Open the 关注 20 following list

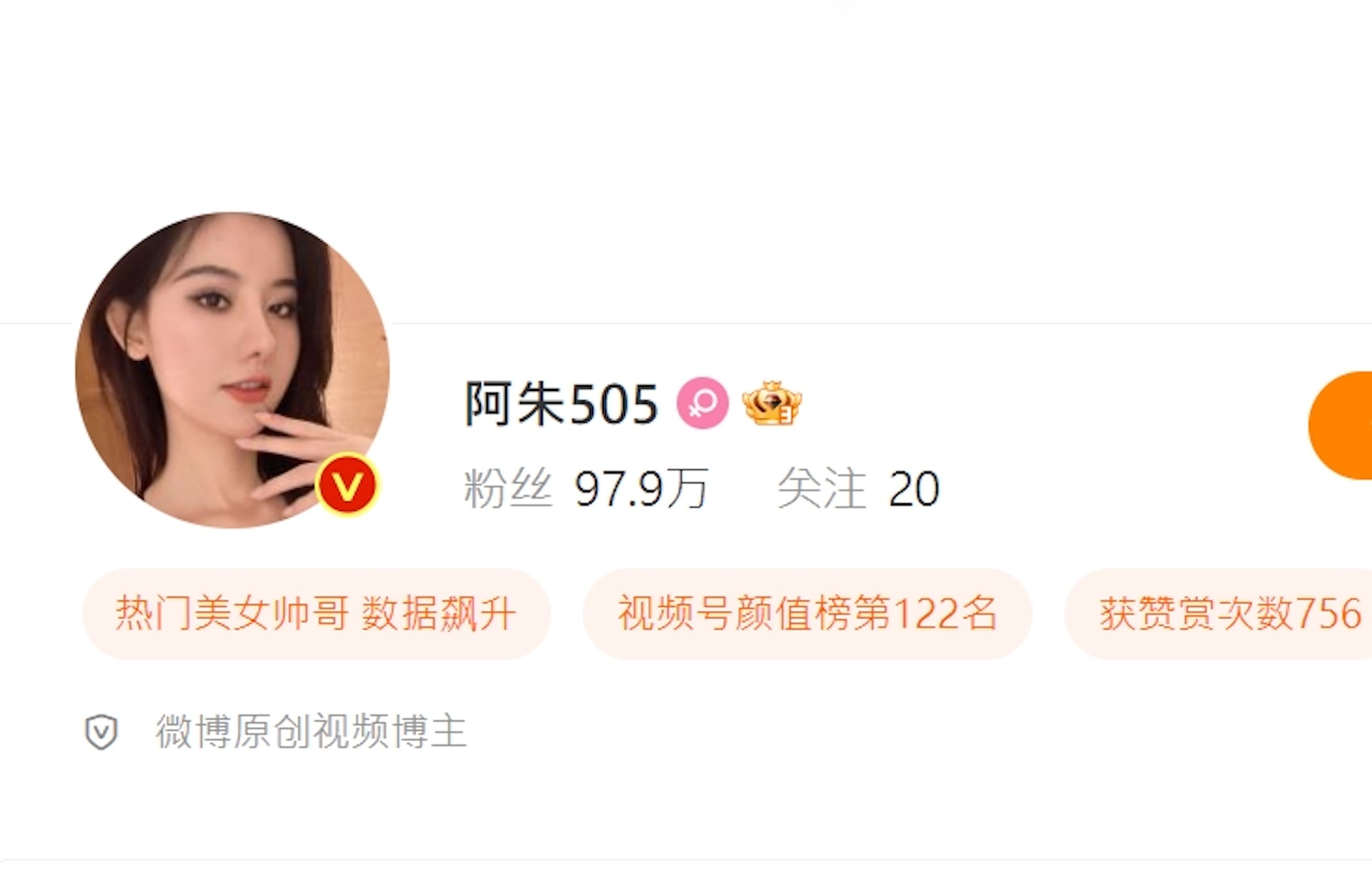click(x=858, y=489)
